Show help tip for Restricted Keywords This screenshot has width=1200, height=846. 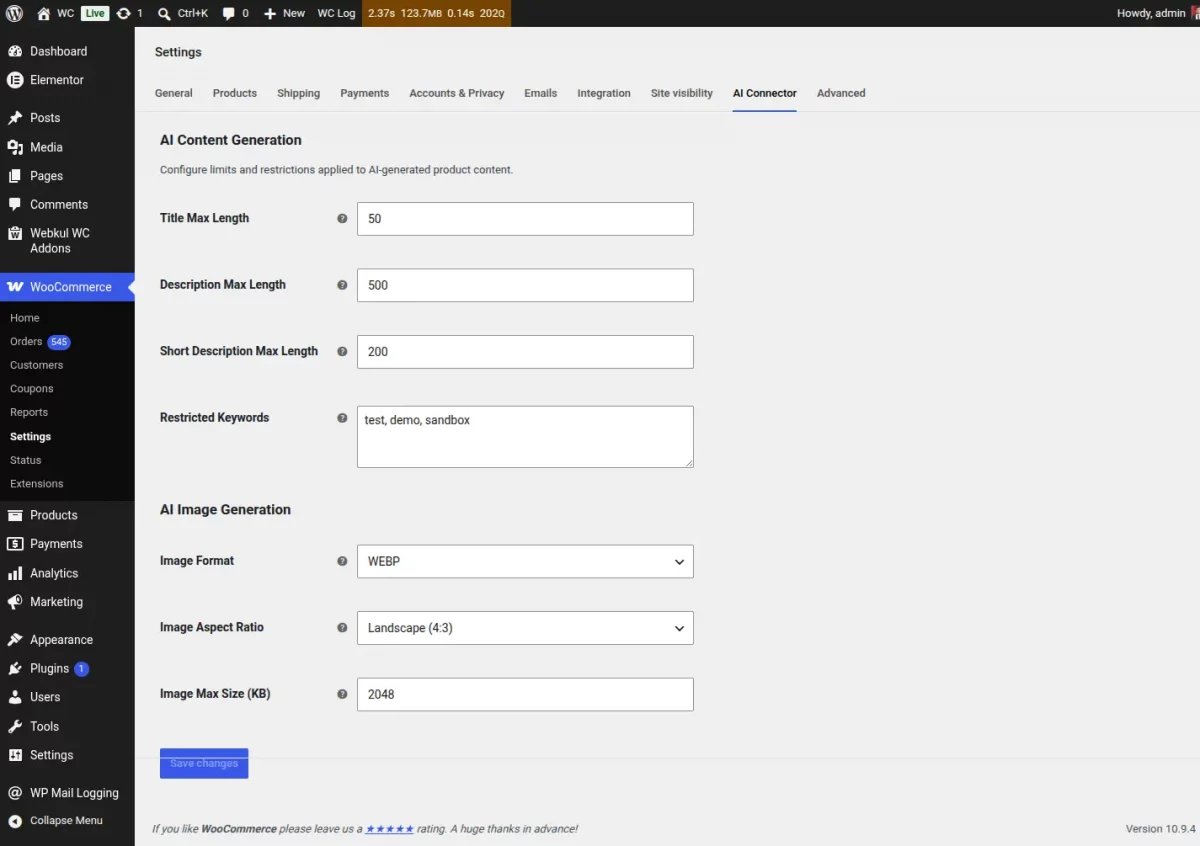[342, 418]
